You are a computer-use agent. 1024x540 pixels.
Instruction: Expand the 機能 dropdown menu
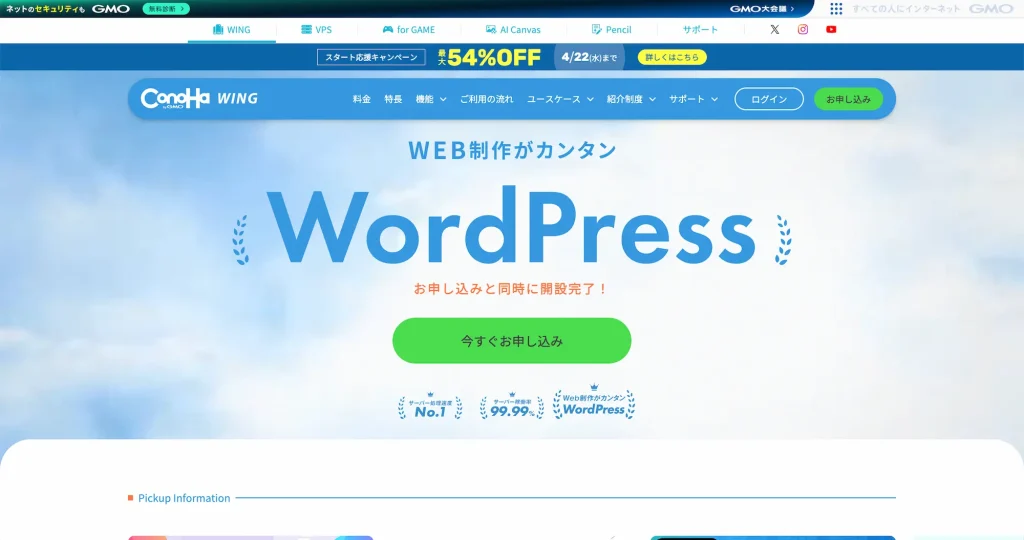pyautogui.click(x=430, y=99)
